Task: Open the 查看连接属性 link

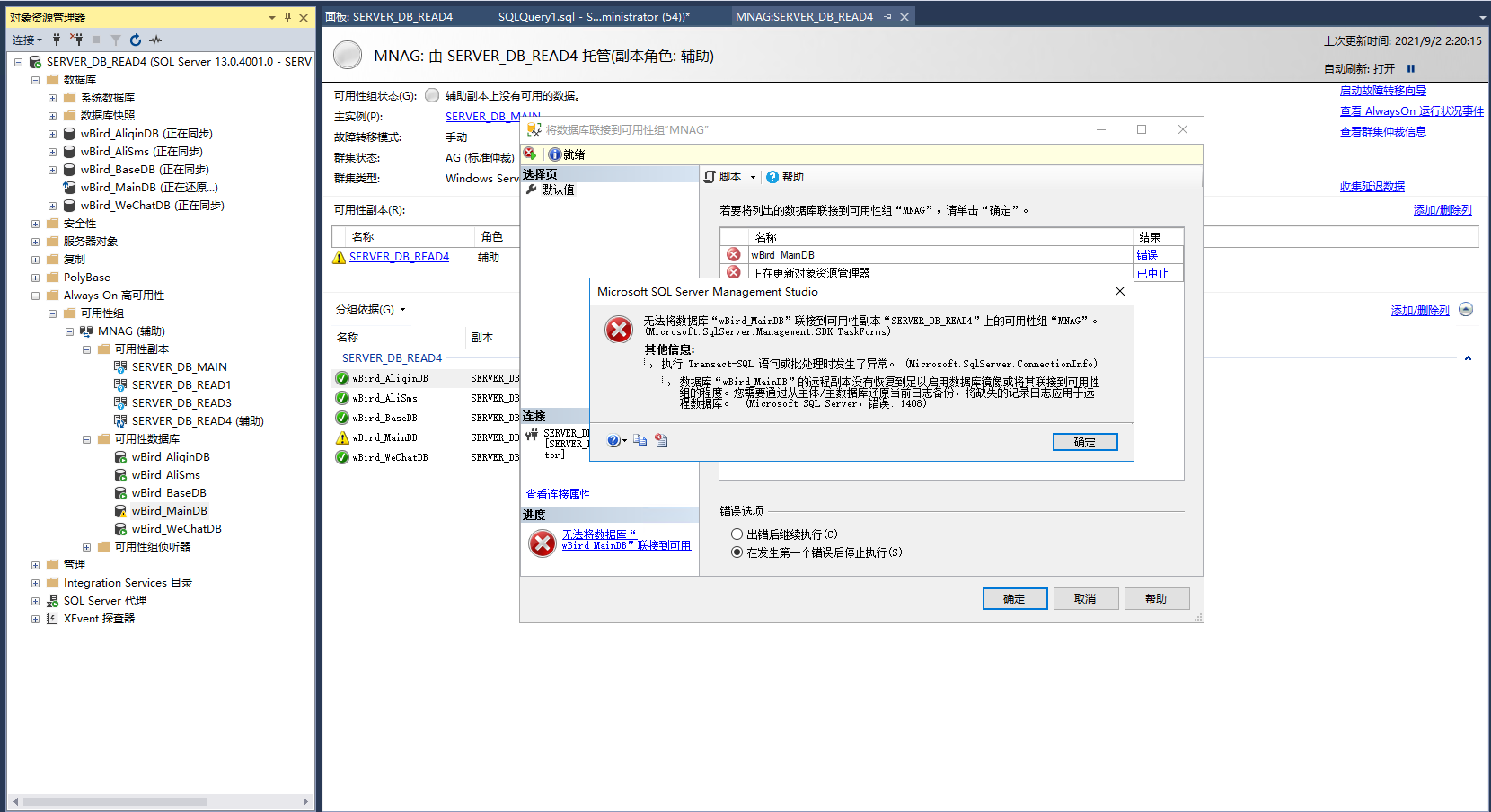Action: 558,494
